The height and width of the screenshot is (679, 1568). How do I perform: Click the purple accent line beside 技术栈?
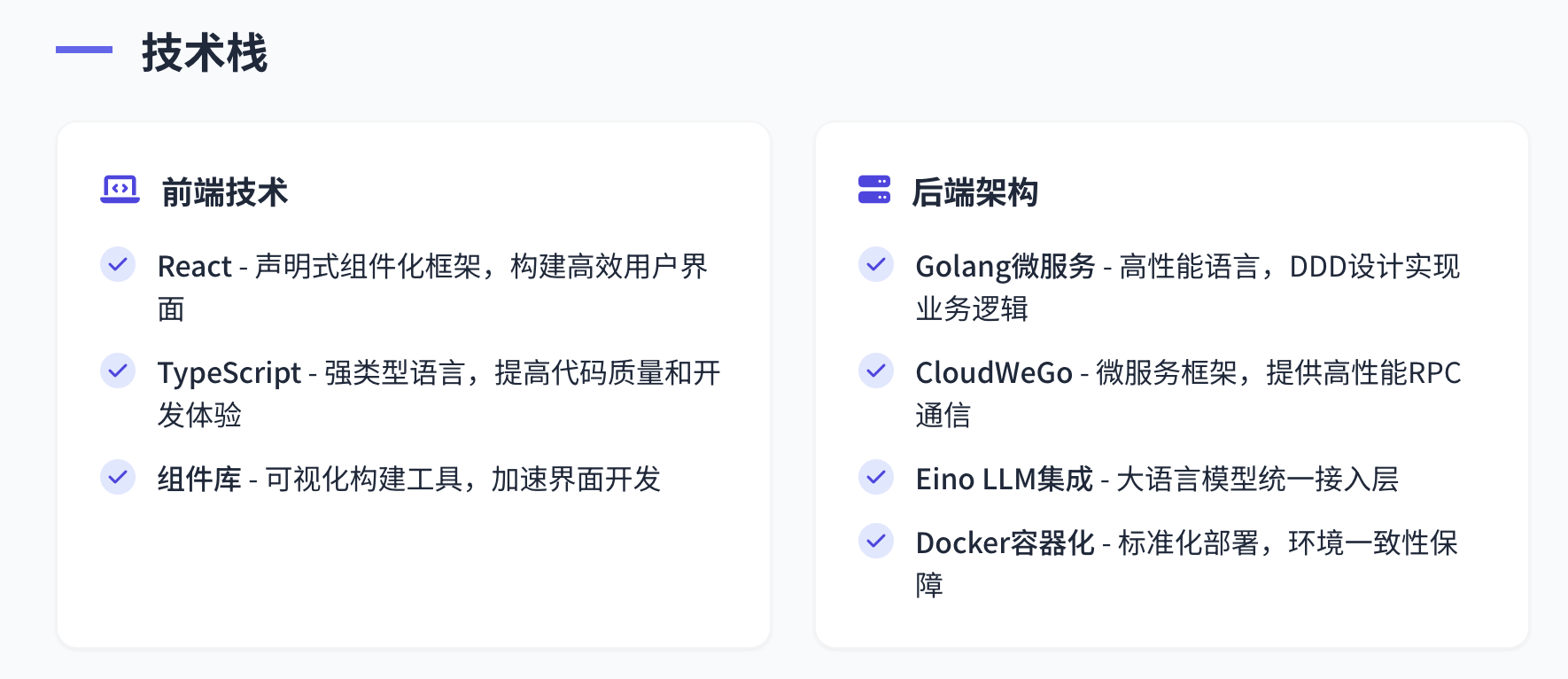point(84,50)
